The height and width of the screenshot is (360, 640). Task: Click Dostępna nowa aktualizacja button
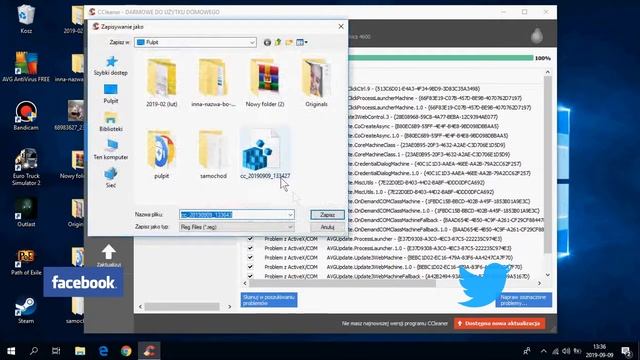(499, 323)
